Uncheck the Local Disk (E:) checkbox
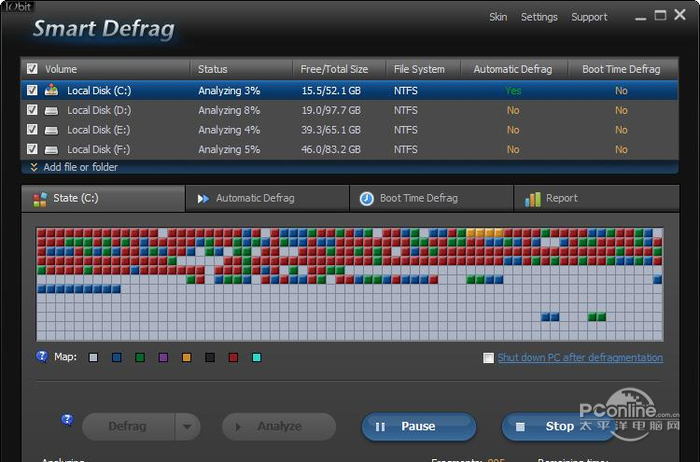Image resolution: width=700 pixels, height=462 pixels. pos(32,129)
